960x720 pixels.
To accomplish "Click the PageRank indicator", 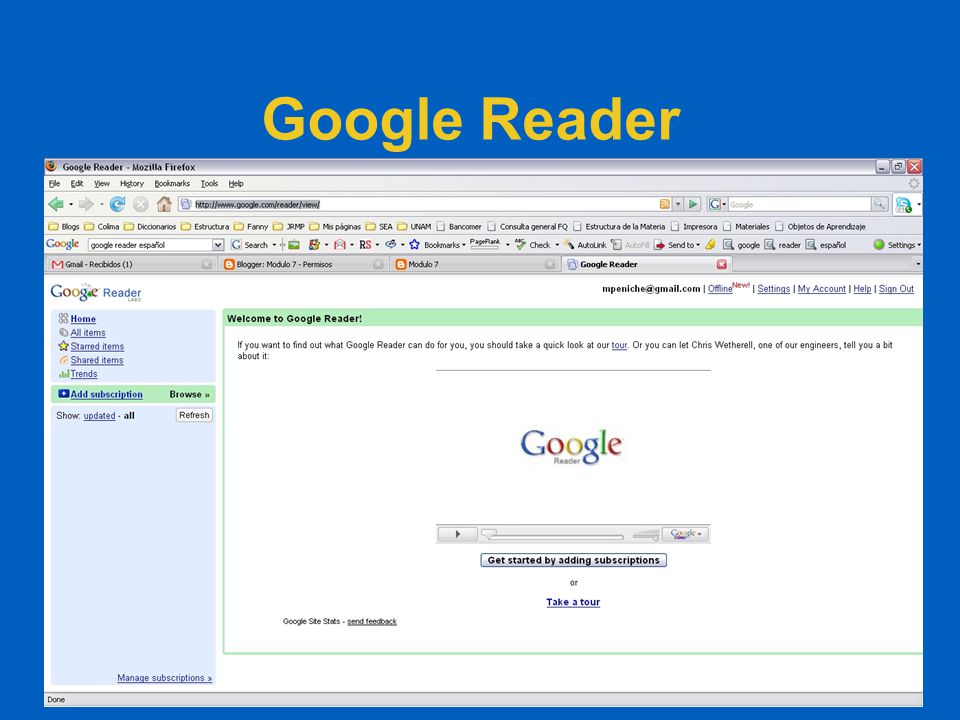I will pyautogui.click(x=485, y=244).
